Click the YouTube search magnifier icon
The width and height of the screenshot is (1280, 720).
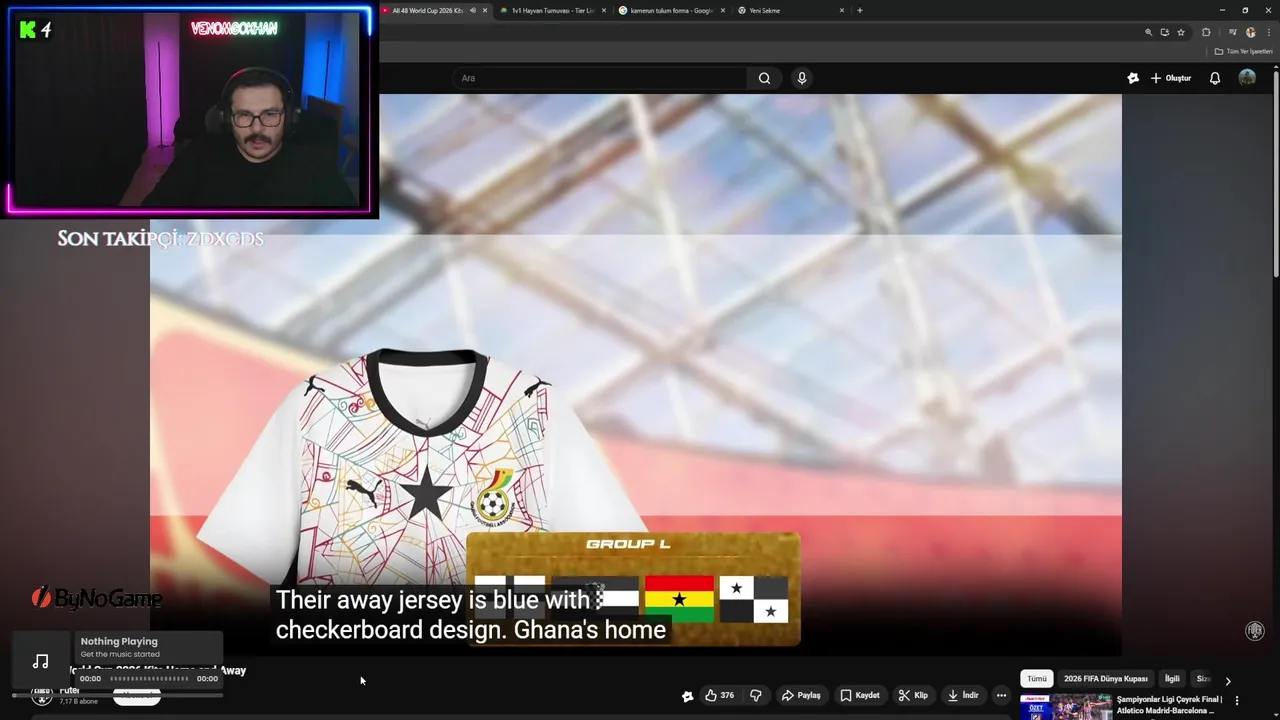[764, 78]
